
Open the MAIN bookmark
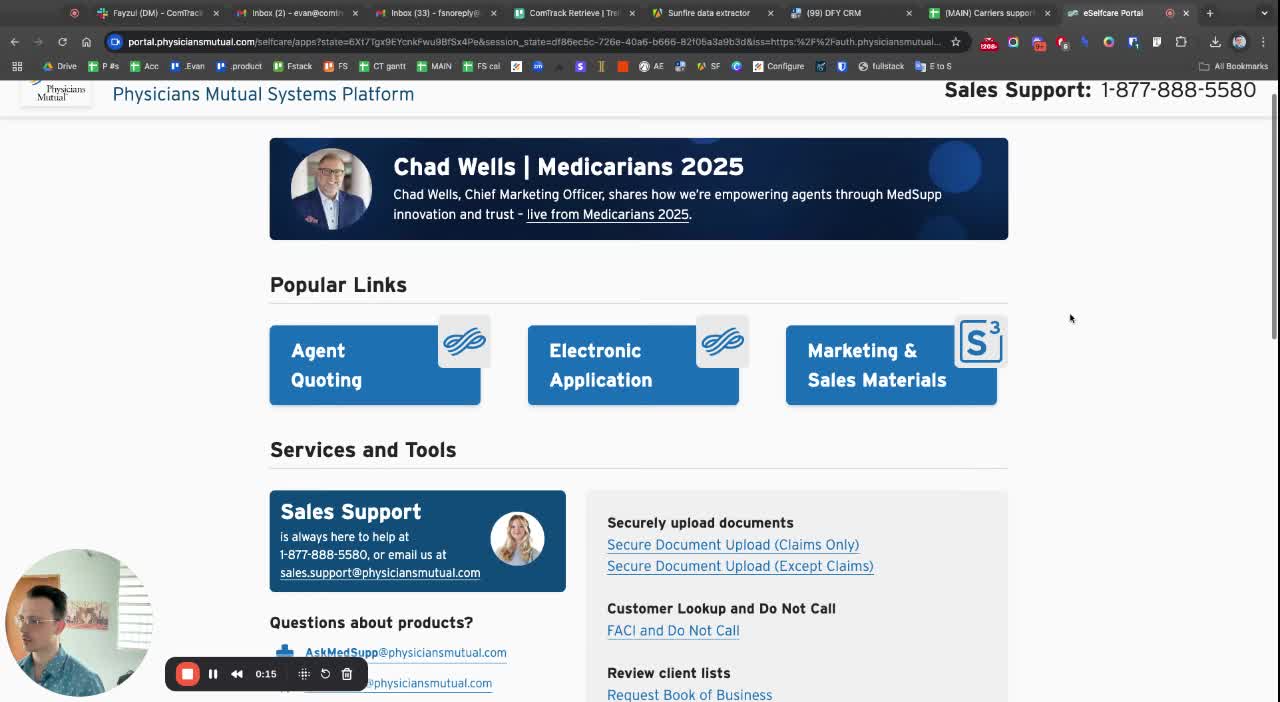pyautogui.click(x=434, y=66)
